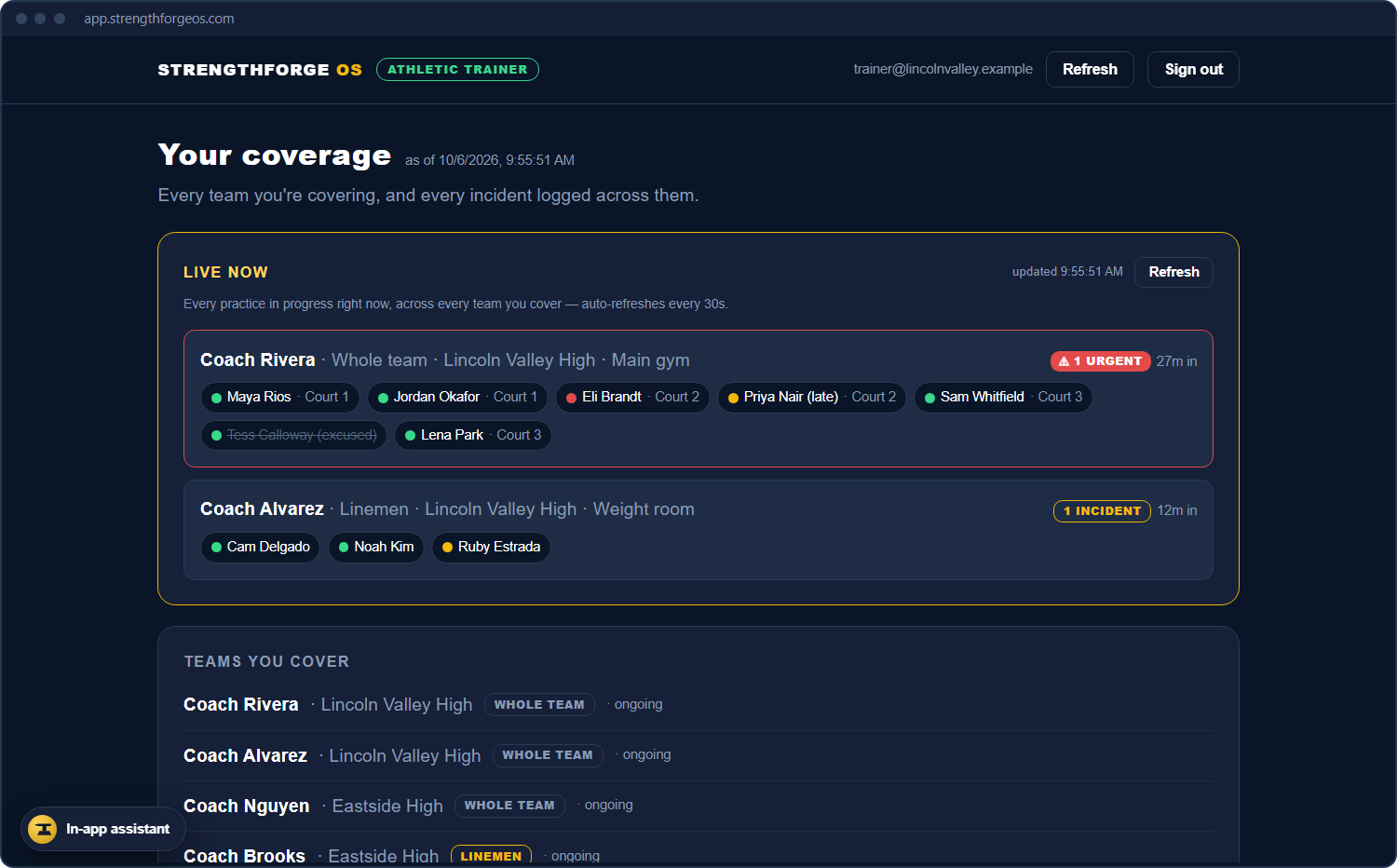This screenshot has height=868, width=1397.
Task: Open Priya Nair (late) chip
Action: click(811, 398)
